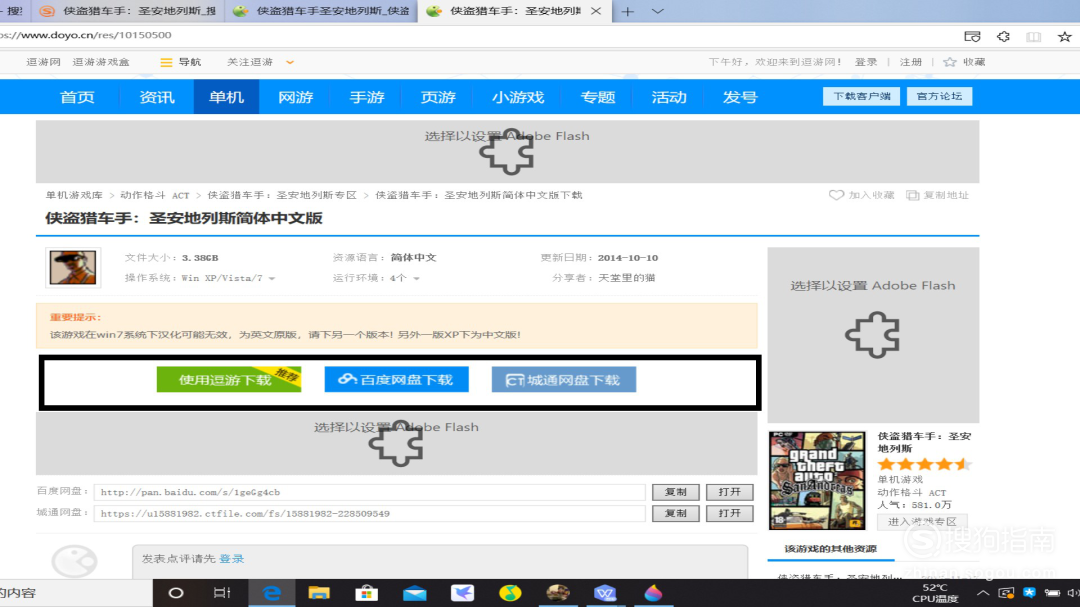Show hidden tray icons chevron
The height and width of the screenshot is (607, 1080).
pyautogui.click(x=983, y=593)
